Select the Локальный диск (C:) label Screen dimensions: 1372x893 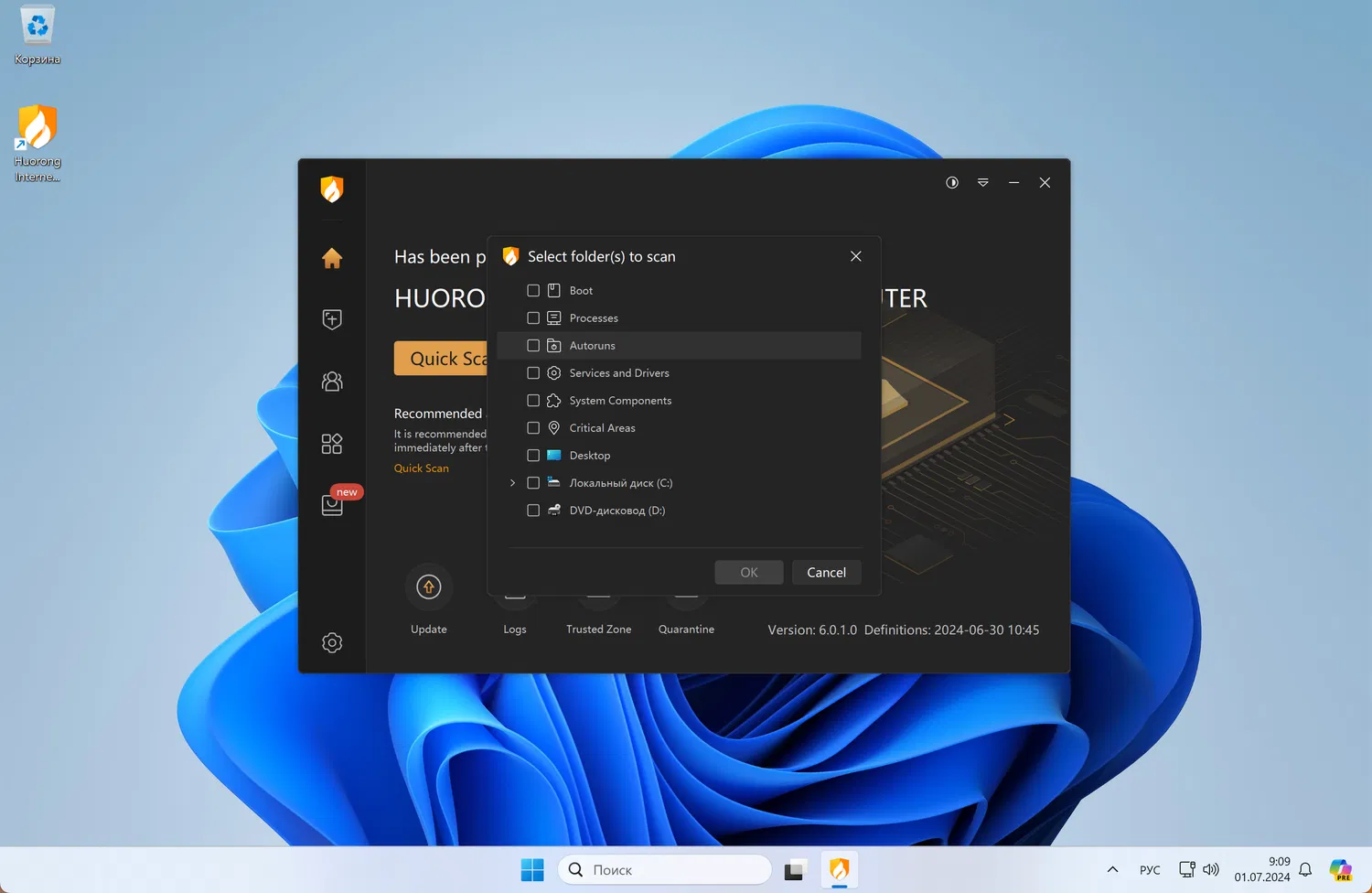620,483
